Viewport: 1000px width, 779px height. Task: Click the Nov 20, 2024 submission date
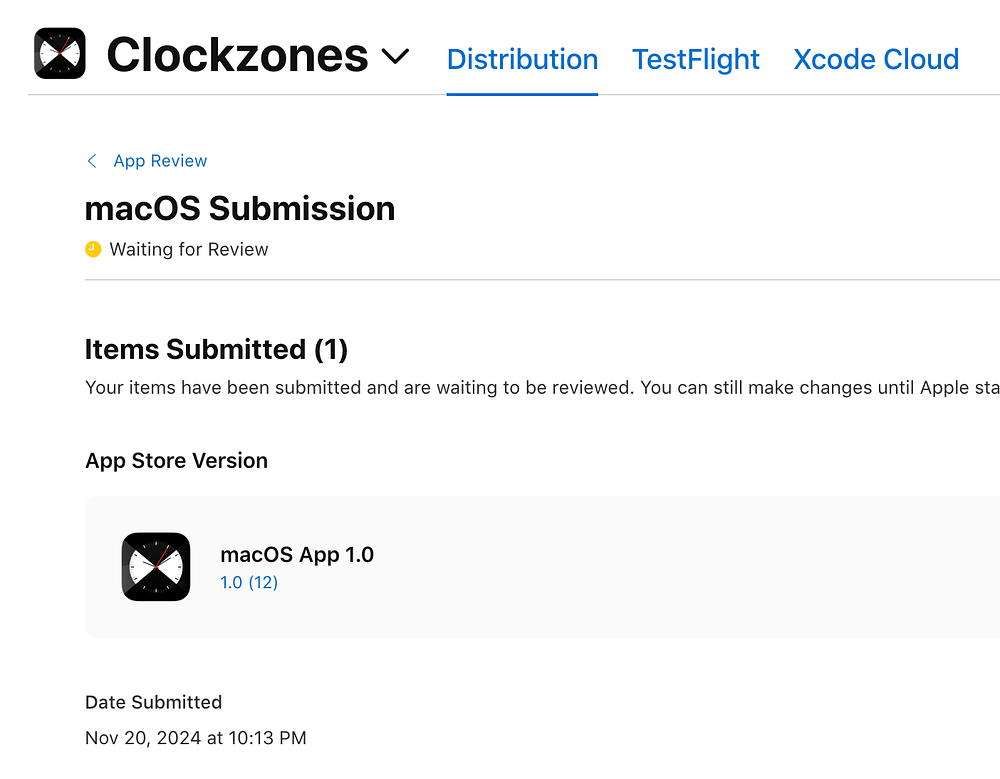pyautogui.click(x=196, y=739)
